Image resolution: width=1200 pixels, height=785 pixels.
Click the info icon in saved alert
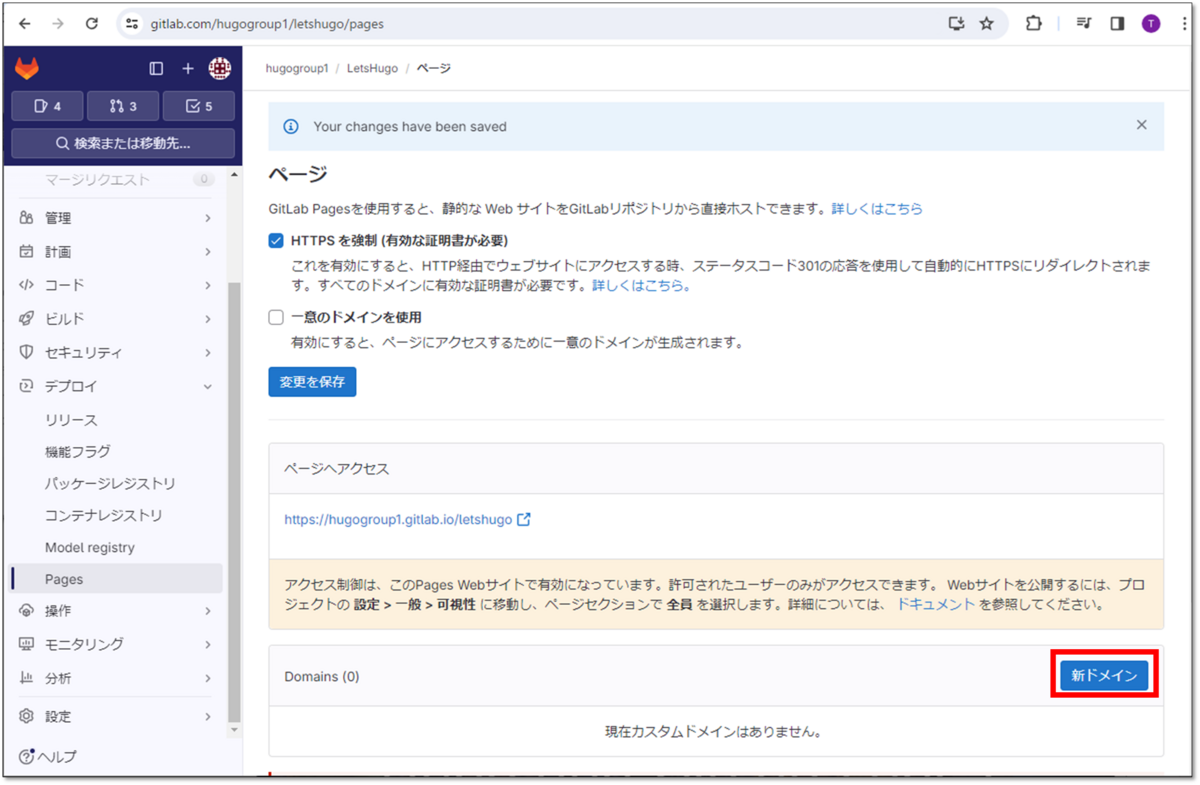tap(291, 127)
